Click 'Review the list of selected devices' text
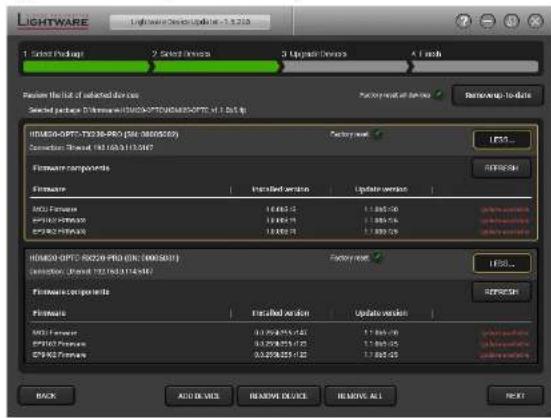Image resolution: width=551 pixels, height=418 pixels. tap(81, 95)
